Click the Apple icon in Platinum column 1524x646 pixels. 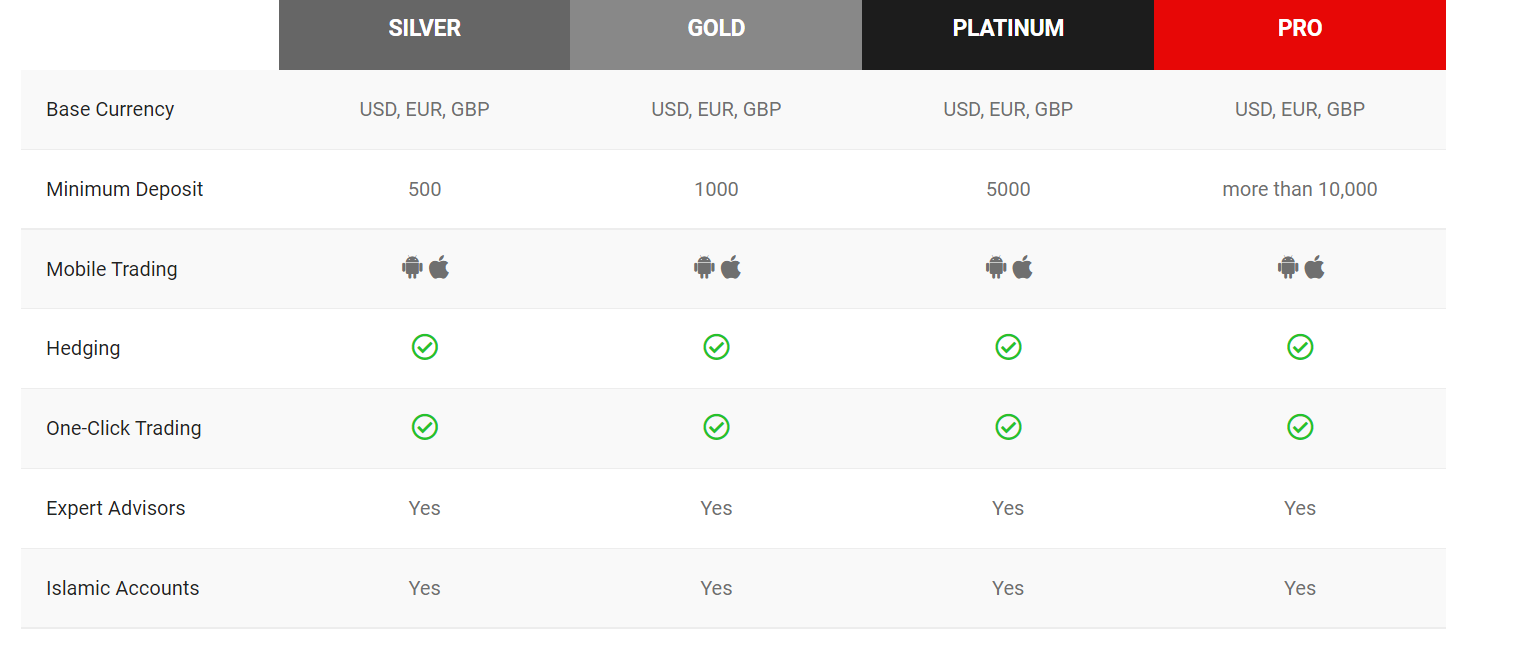coord(1022,267)
